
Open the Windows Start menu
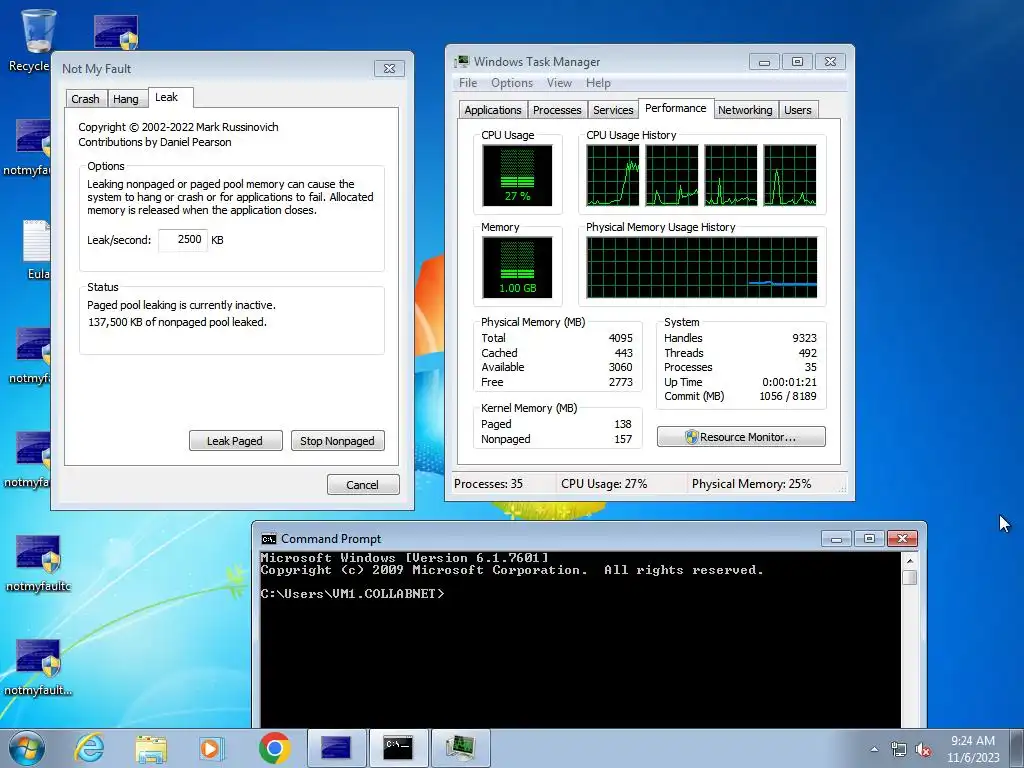pos(27,748)
